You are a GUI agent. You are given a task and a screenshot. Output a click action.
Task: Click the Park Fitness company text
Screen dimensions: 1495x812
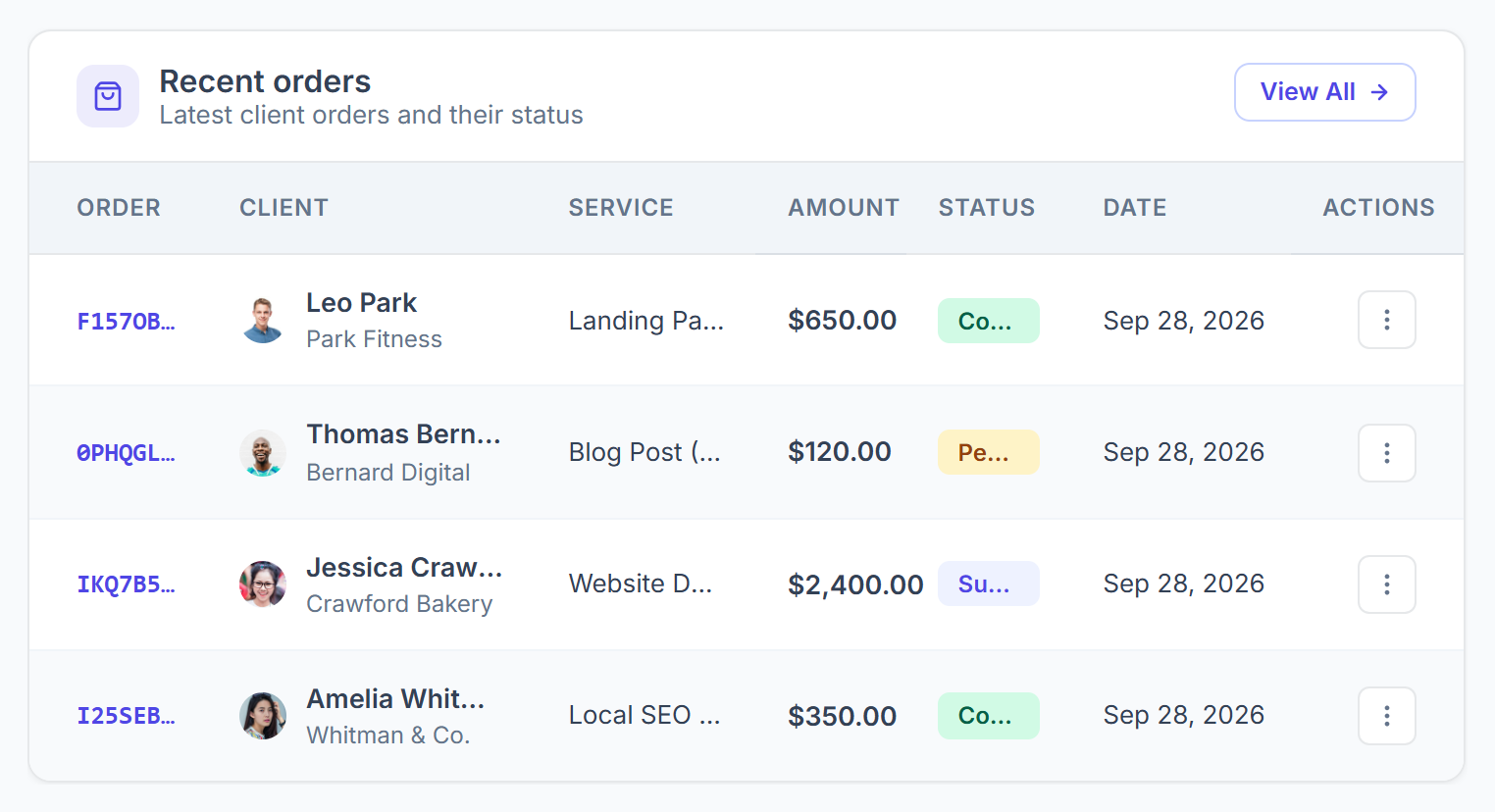(x=374, y=339)
